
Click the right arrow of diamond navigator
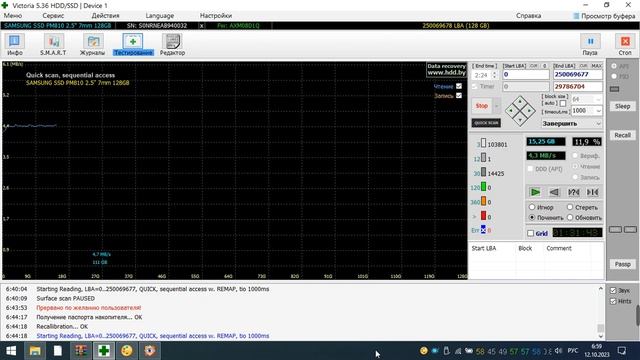(529, 110)
